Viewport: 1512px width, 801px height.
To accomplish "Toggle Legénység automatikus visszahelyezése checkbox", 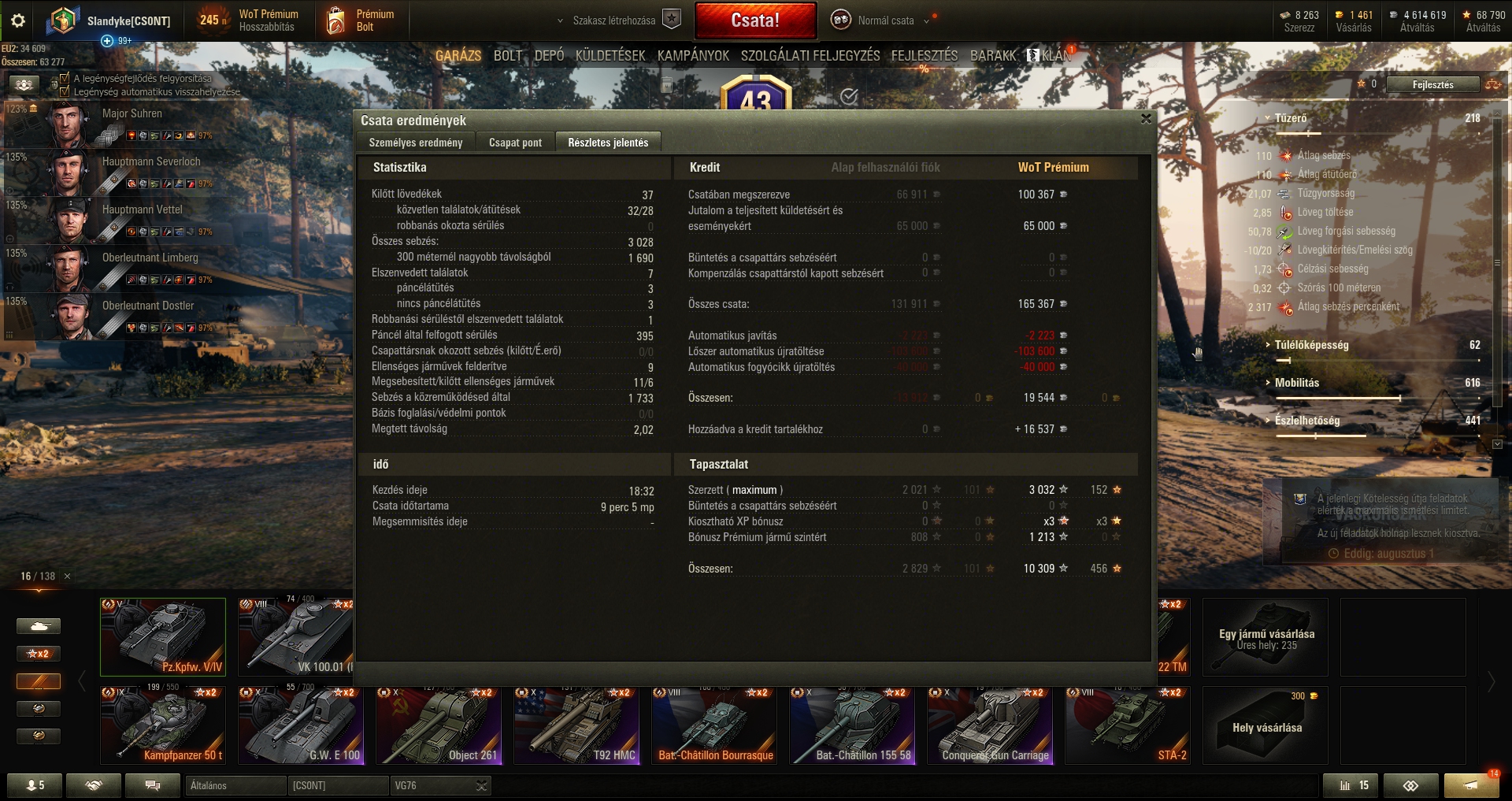I will [x=65, y=91].
